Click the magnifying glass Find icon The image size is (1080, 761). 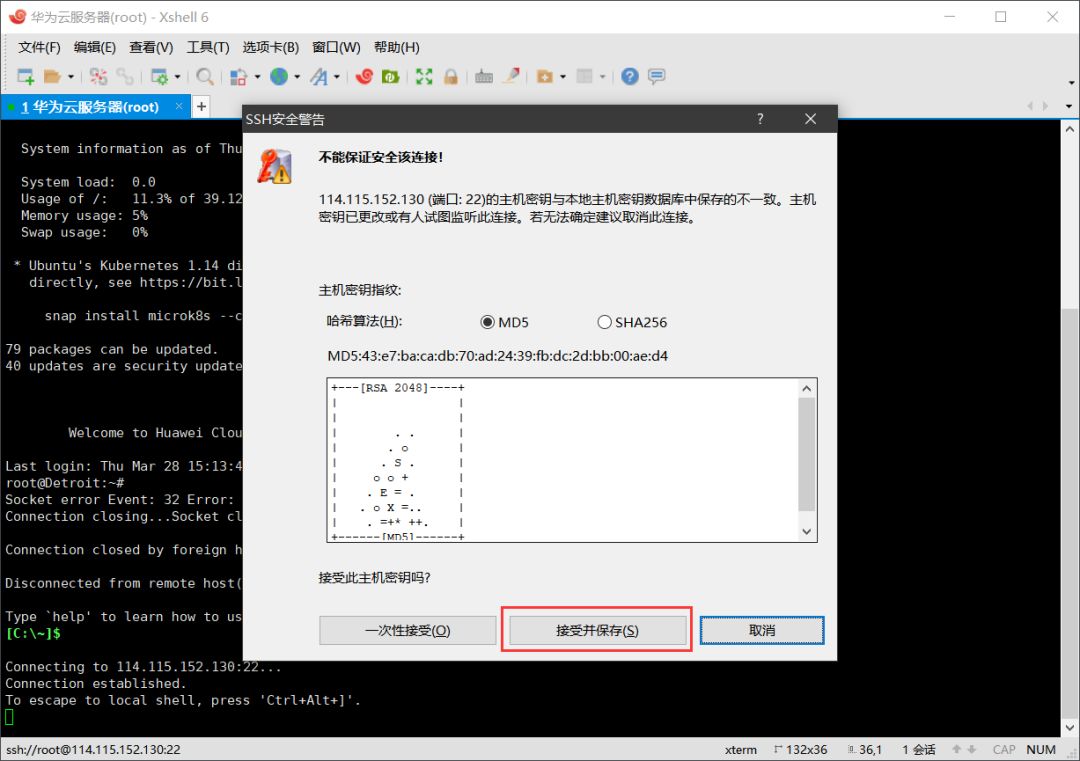click(x=205, y=76)
